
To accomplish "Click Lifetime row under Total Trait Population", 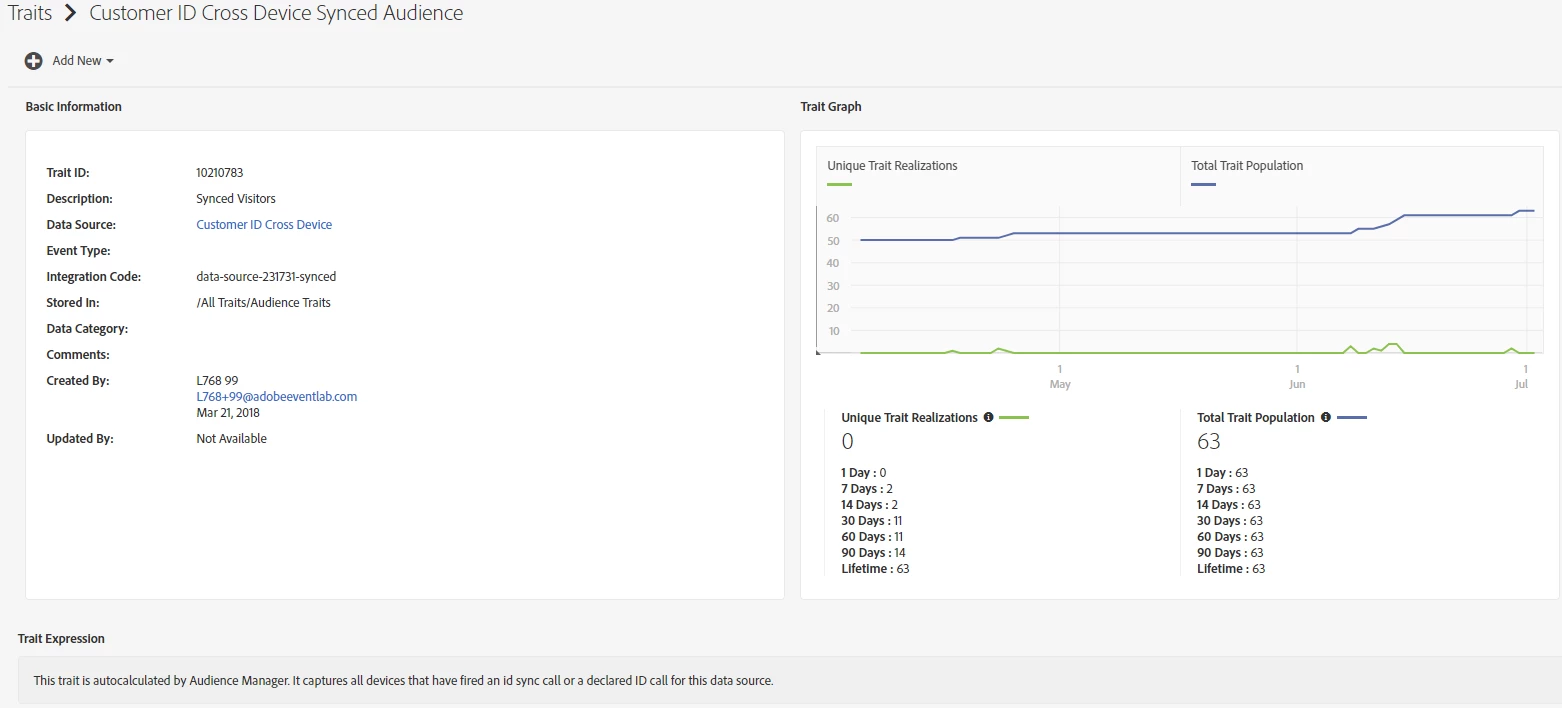I will pos(1231,569).
